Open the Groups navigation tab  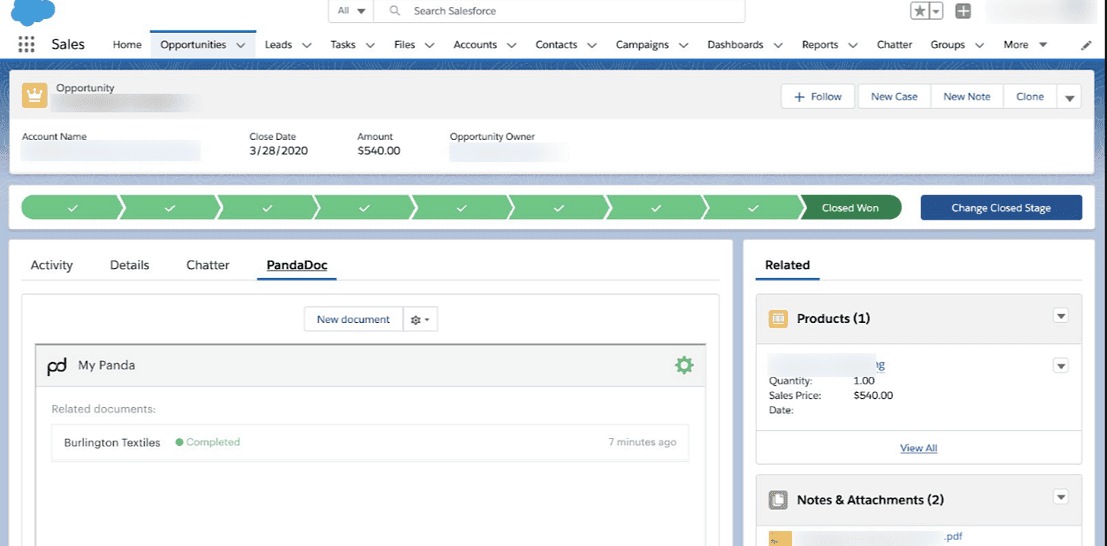click(947, 44)
